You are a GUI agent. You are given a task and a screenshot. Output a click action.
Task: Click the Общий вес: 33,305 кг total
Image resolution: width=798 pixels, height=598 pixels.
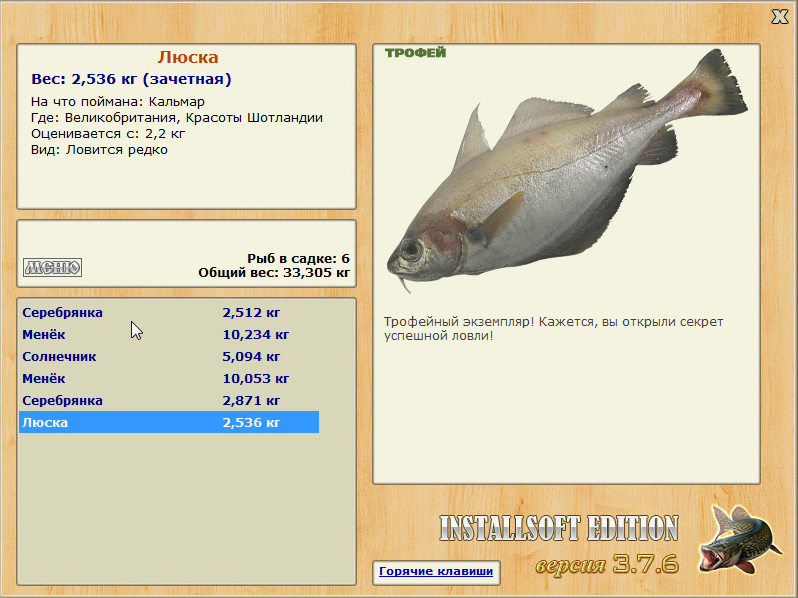click(274, 273)
